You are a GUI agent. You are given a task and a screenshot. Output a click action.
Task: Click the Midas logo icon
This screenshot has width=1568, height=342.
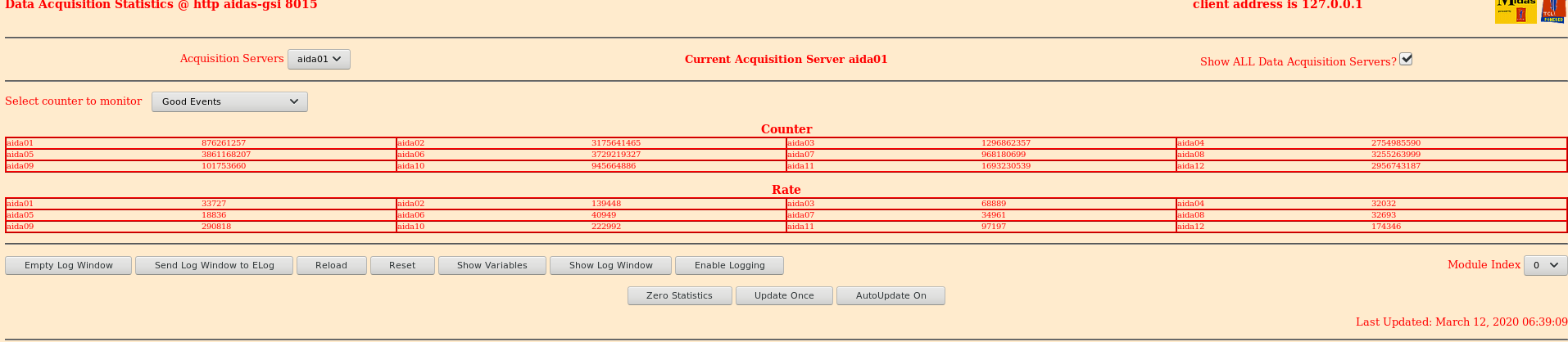point(1516,11)
